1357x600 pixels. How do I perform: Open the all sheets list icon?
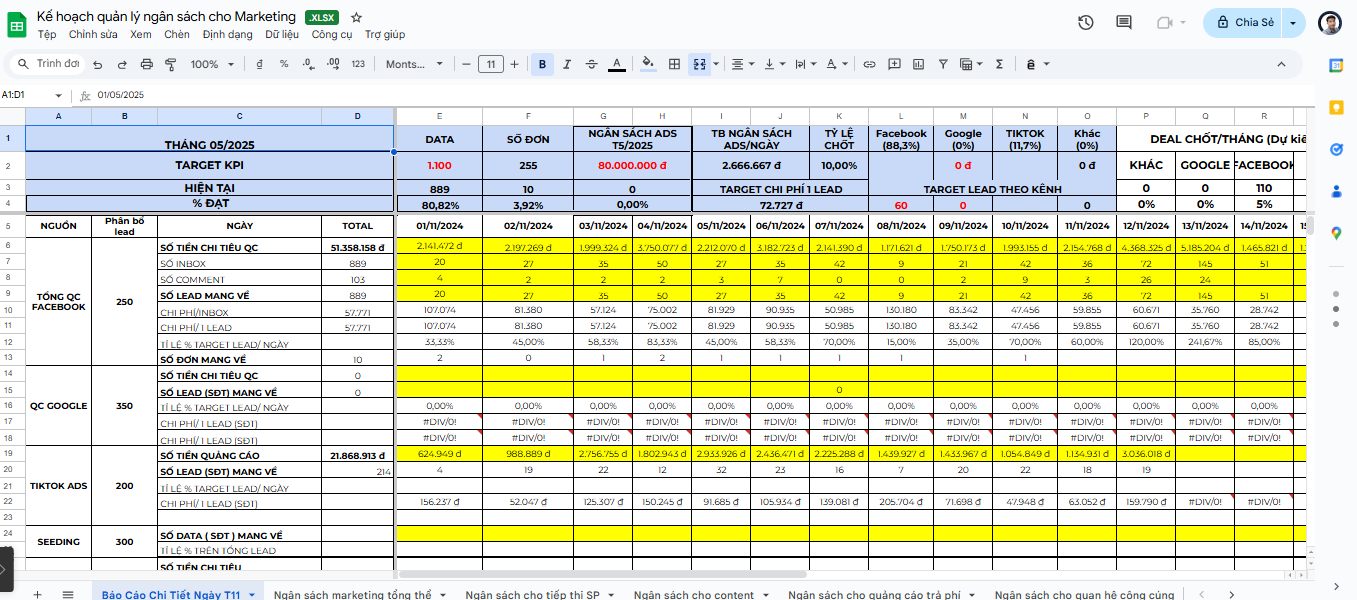coord(68,594)
